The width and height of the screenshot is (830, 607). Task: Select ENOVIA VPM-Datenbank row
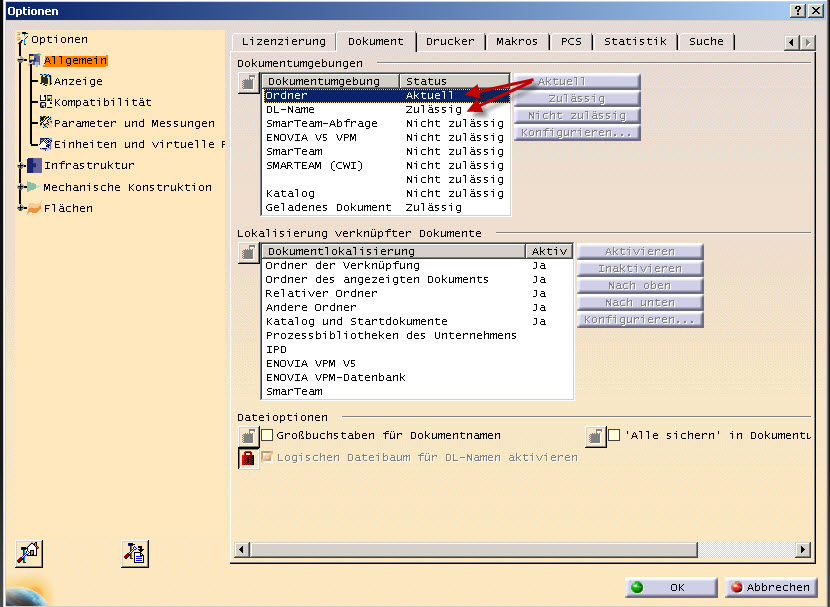coord(418,378)
